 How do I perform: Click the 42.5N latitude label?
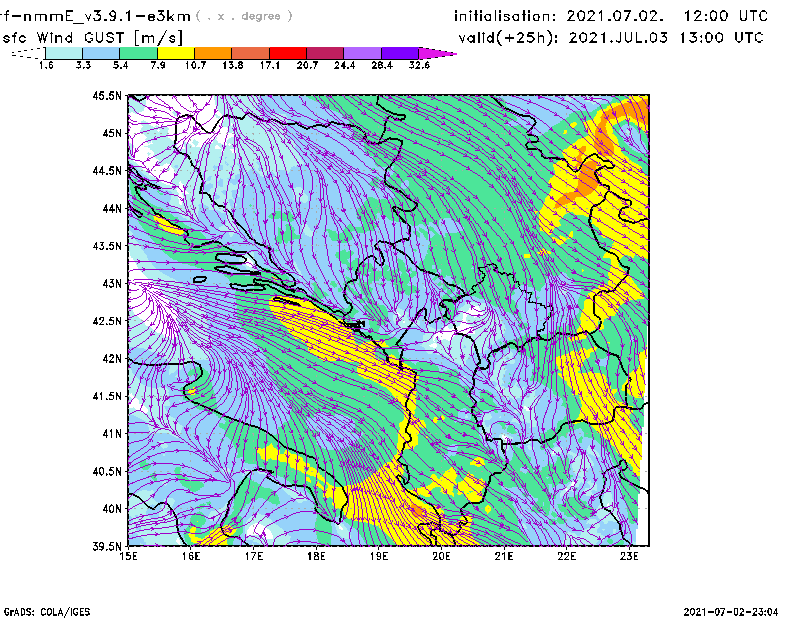pyautogui.click(x=107, y=321)
